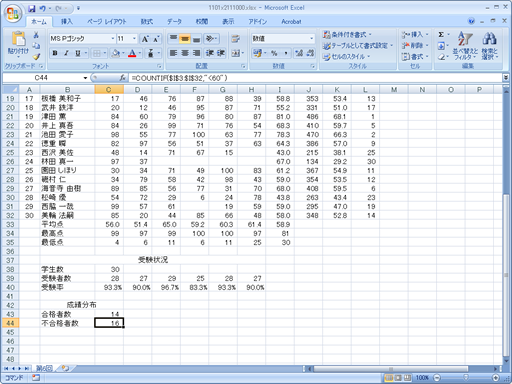Click the insert function fx icon

(123, 78)
